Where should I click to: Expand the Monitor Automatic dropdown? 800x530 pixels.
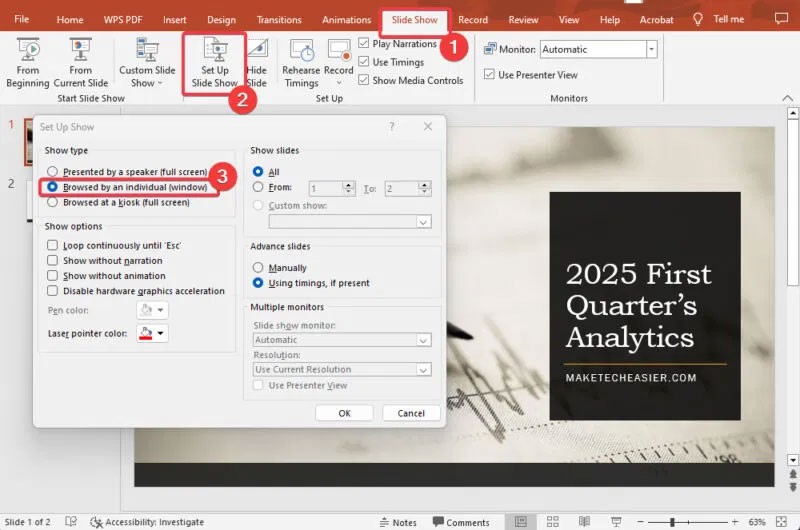coord(651,49)
